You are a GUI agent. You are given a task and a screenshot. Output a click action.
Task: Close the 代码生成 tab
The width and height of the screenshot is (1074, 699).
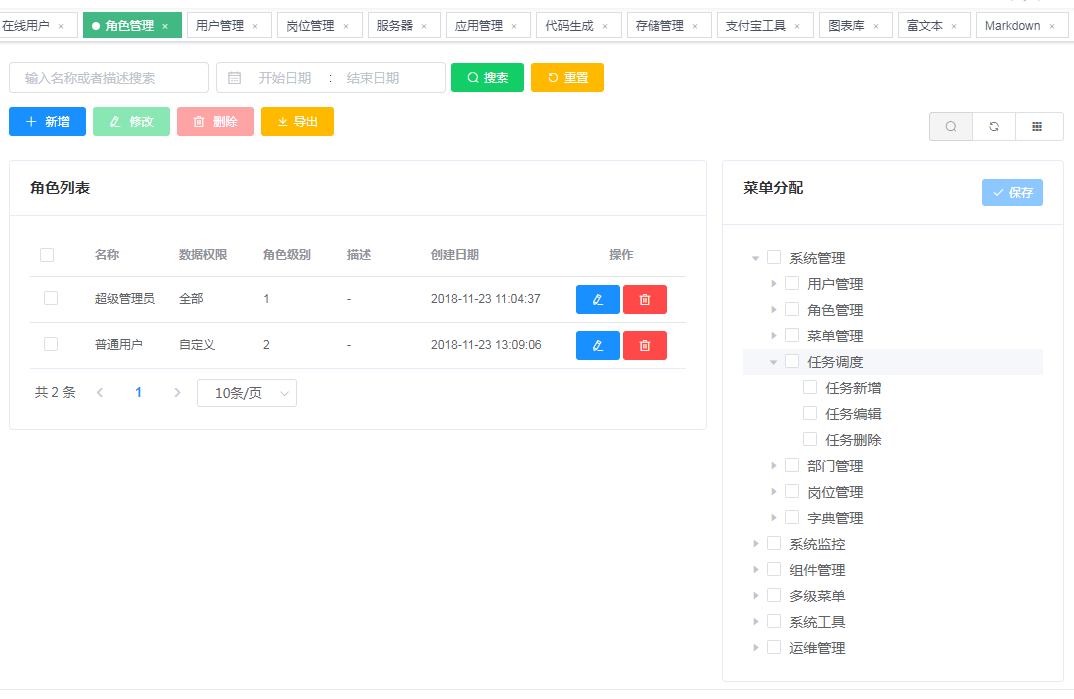[x=605, y=26]
